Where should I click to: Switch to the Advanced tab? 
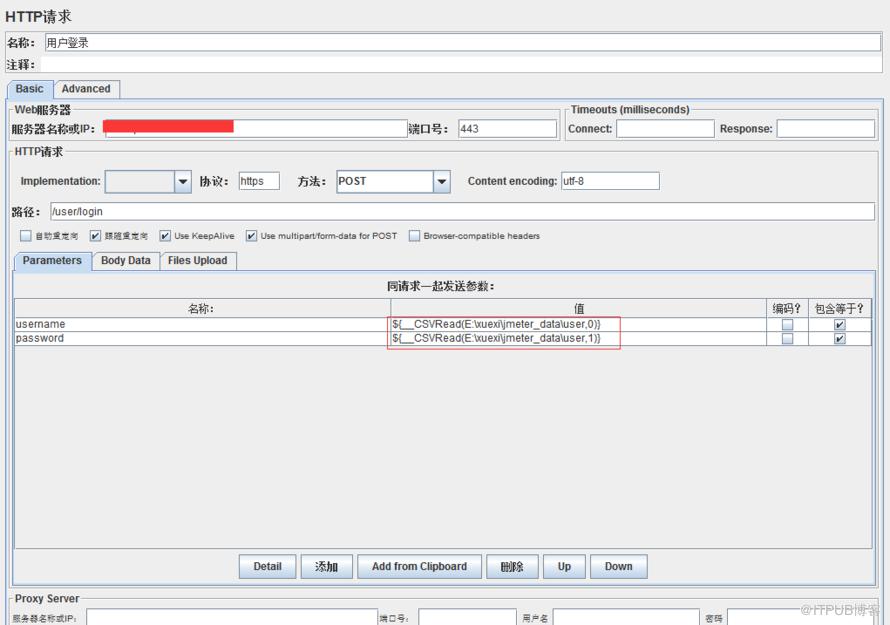pyautogui.click(x=86, y=89)
